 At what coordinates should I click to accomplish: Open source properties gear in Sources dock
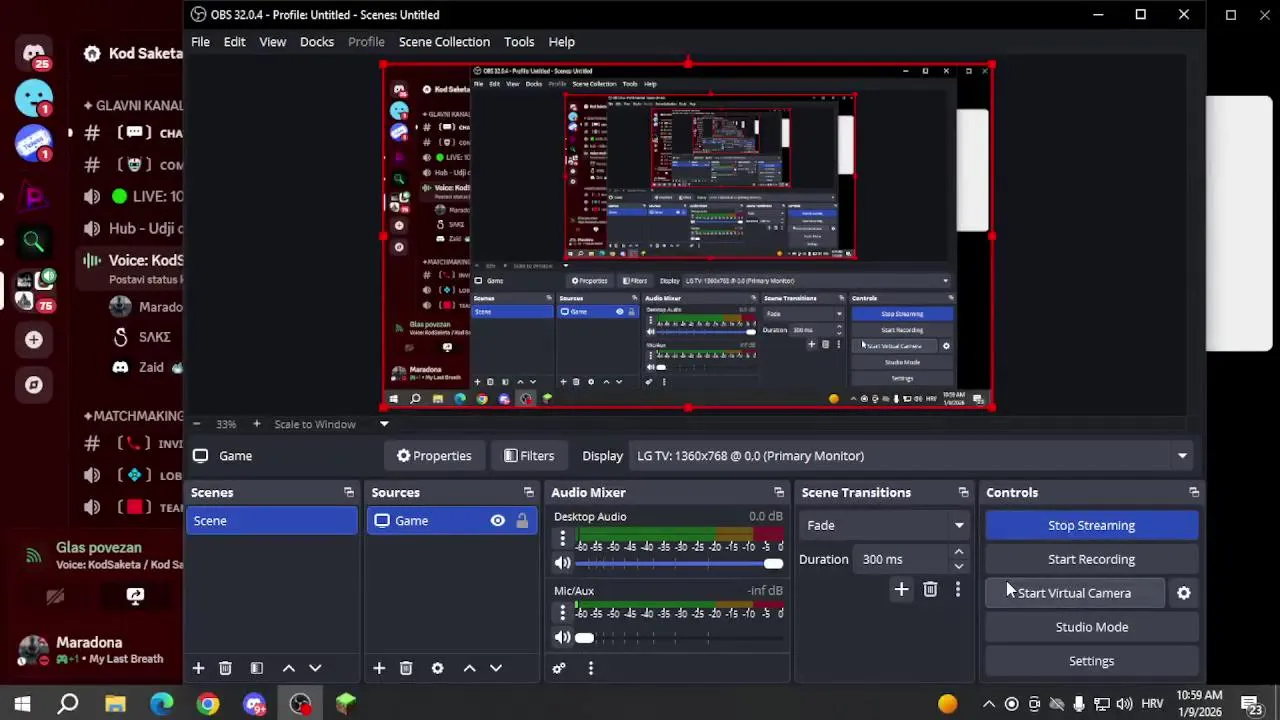tap(437, 668)
